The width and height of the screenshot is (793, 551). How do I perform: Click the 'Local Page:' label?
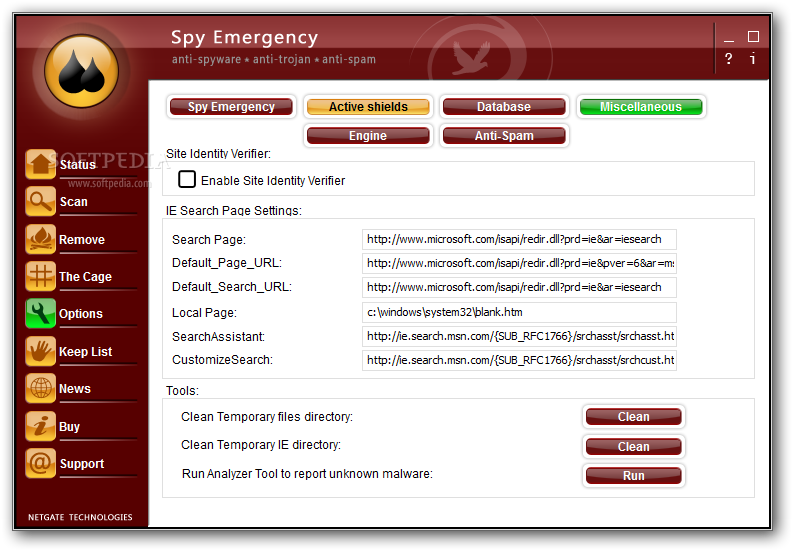(204, 313)
